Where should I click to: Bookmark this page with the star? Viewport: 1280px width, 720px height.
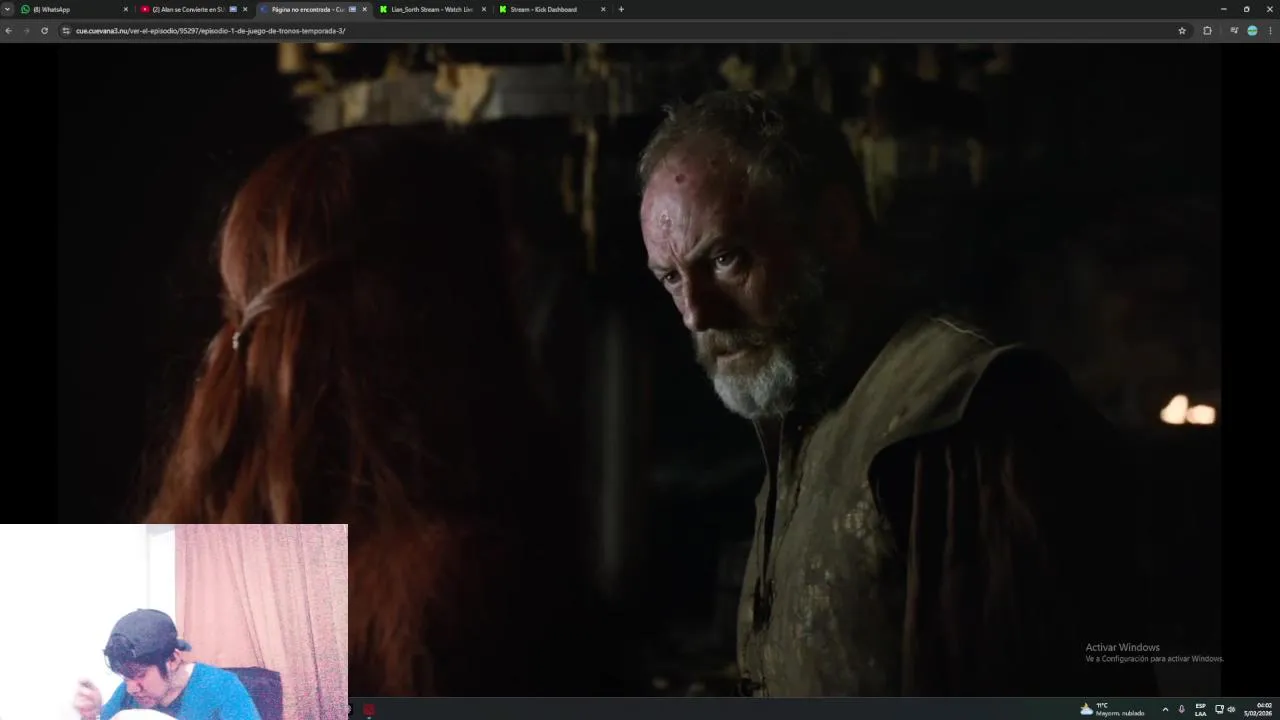[1182, 31]
